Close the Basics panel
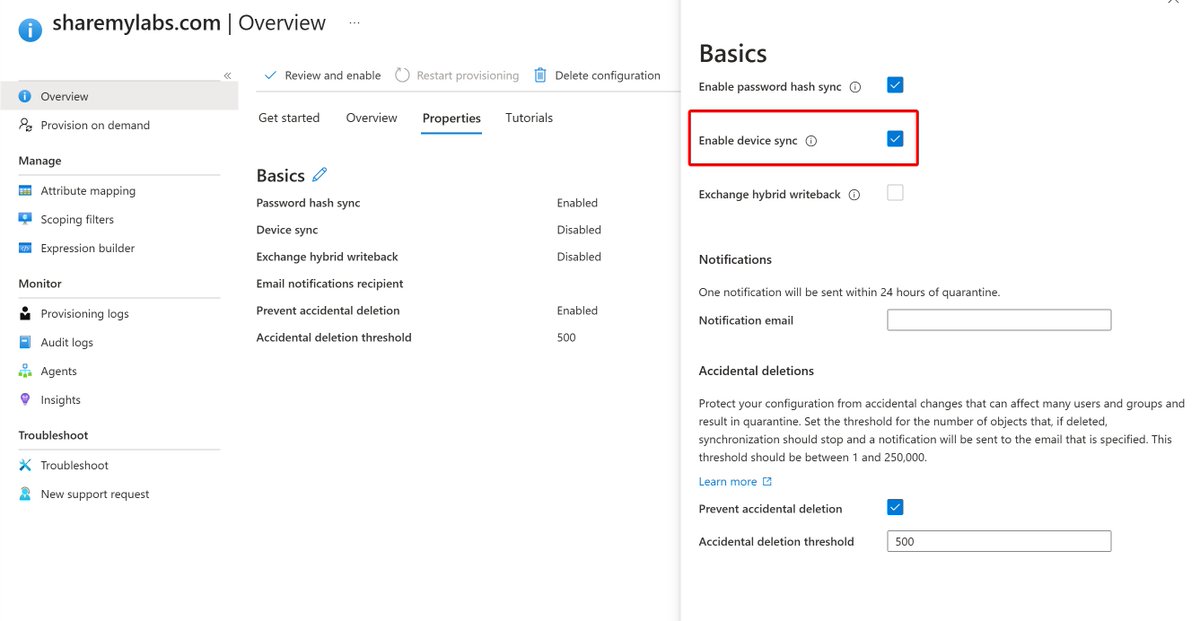The width and height of the screenshot is (1200, 621). point(1173,3)
